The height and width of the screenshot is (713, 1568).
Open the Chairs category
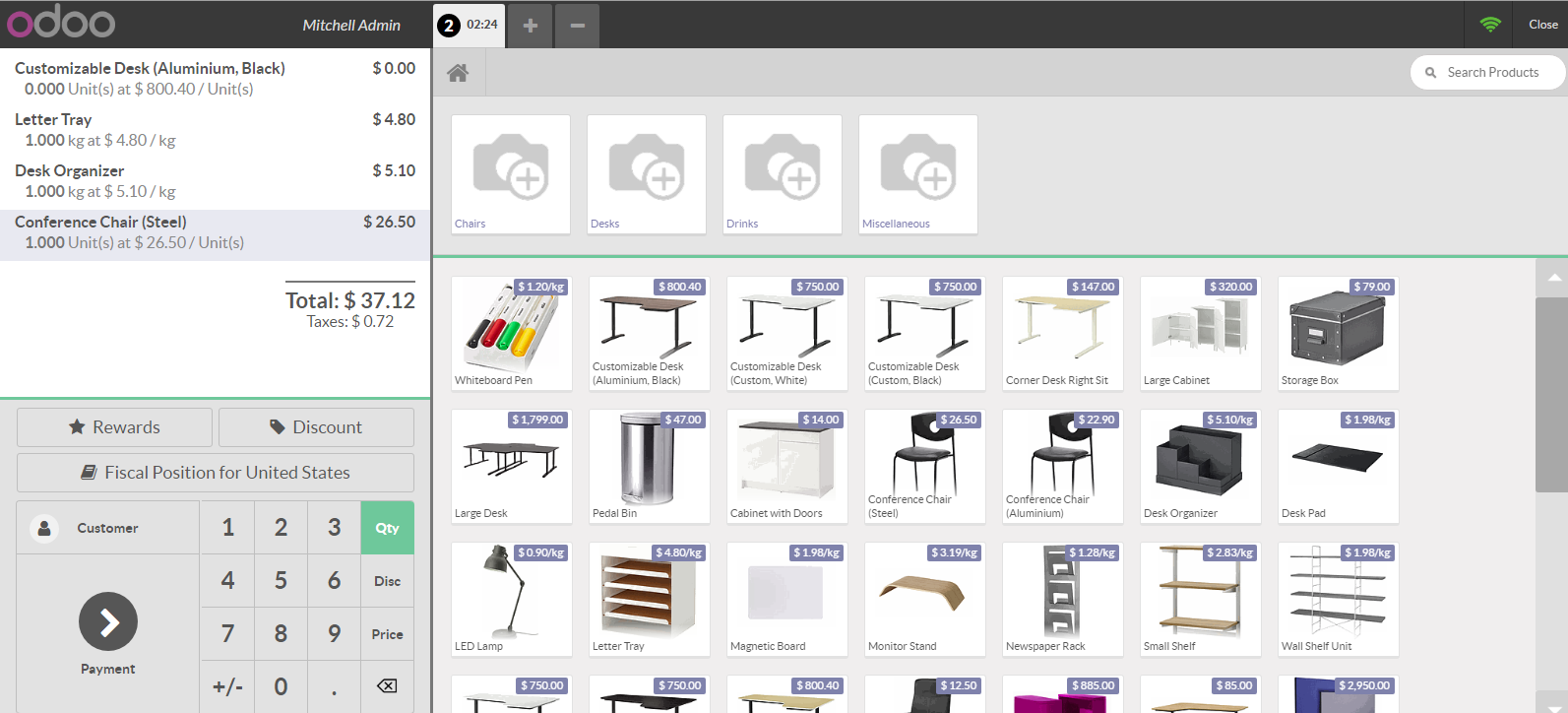(511, 174)
